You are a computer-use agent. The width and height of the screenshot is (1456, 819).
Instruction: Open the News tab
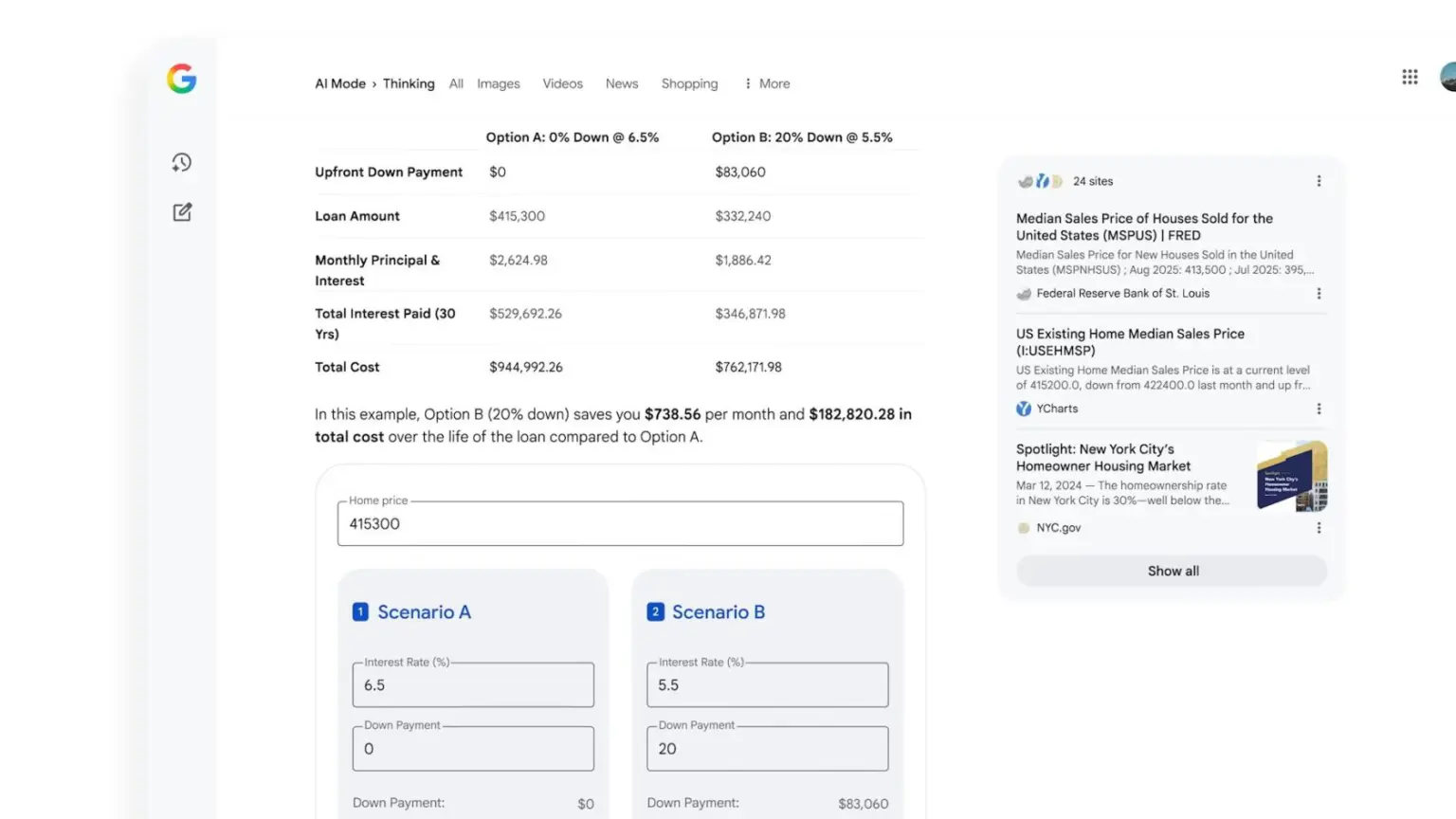click(622, 83)
